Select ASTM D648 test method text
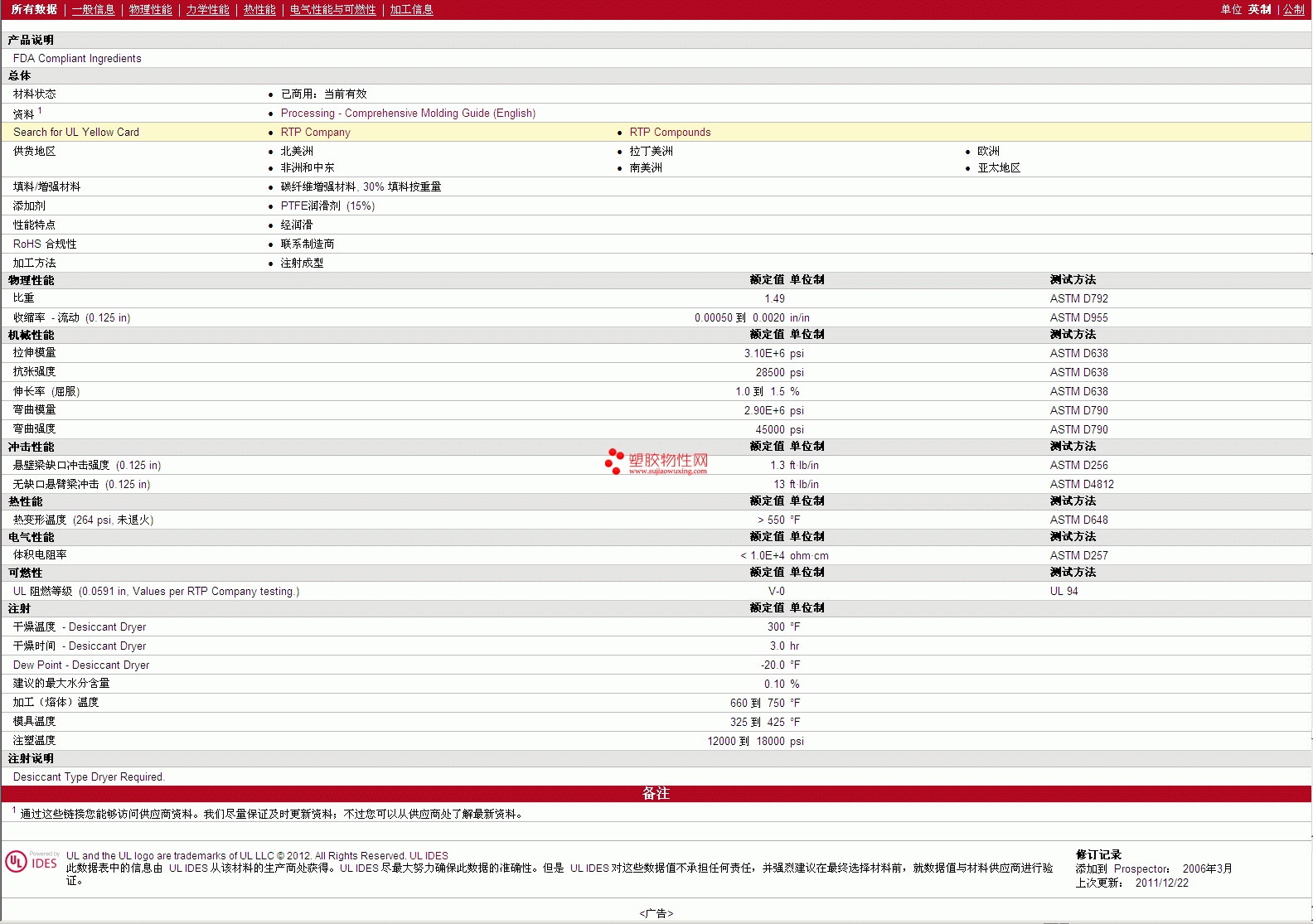Image resolution: width=1313 pixels, height=924 pixels. 1078,520
